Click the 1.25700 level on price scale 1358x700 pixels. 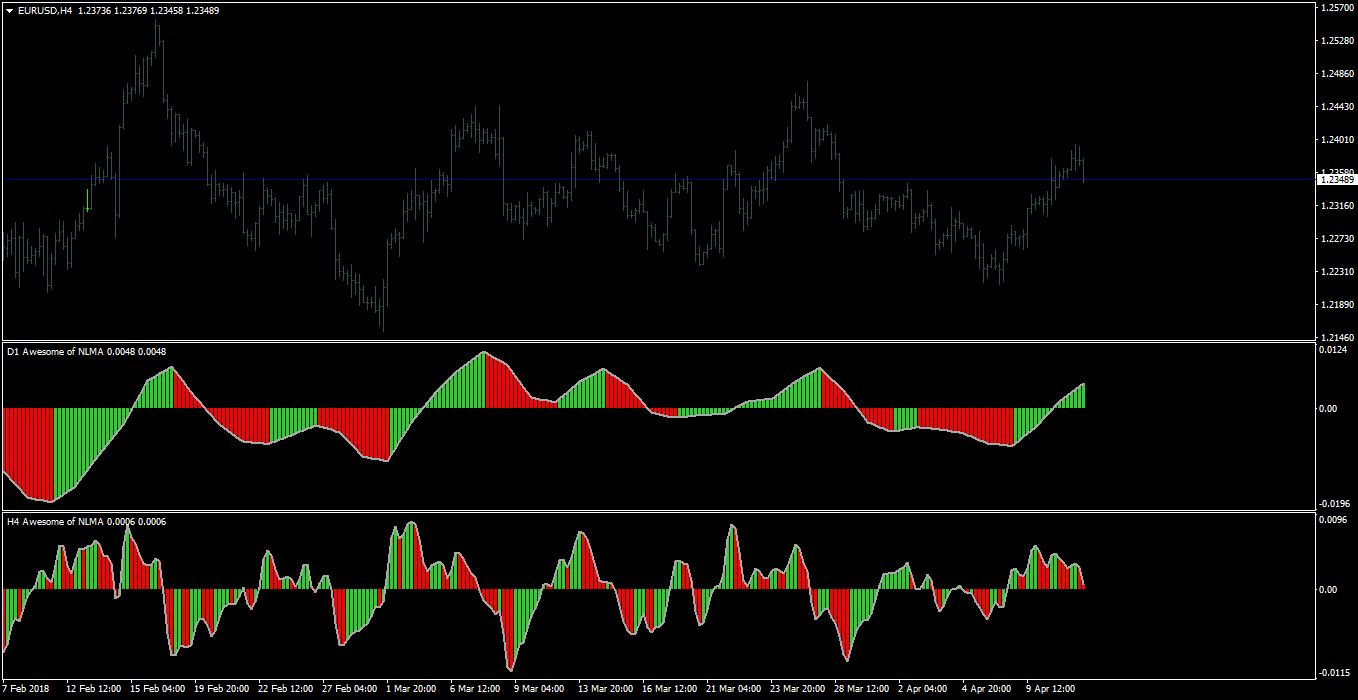(x=1337, y=8)
